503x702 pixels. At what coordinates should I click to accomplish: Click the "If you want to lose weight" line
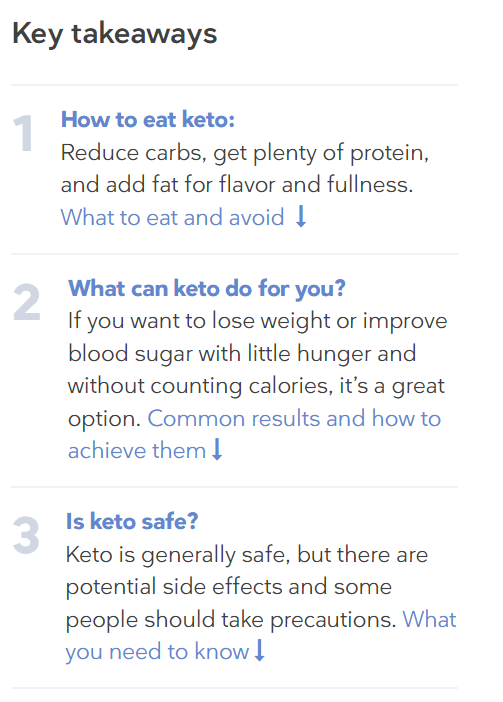pyautogui.click(x=257, y=321)
